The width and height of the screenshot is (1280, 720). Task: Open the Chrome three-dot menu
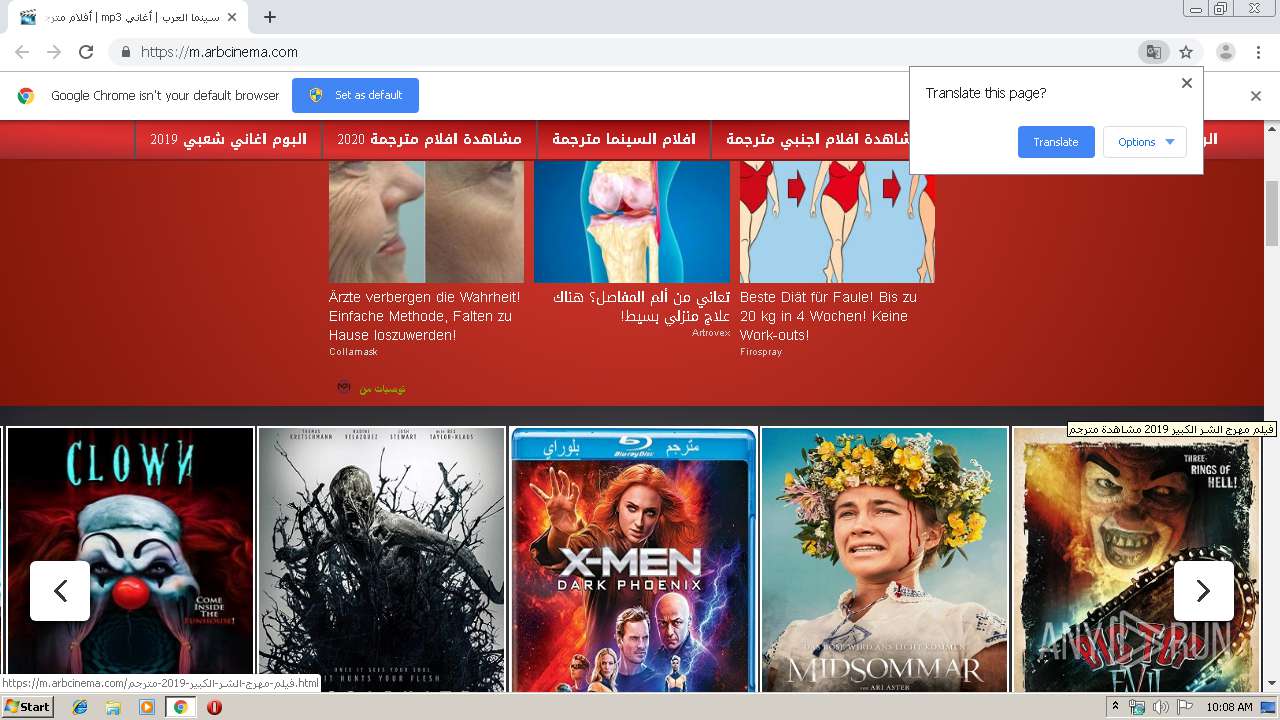(1258, 52)
